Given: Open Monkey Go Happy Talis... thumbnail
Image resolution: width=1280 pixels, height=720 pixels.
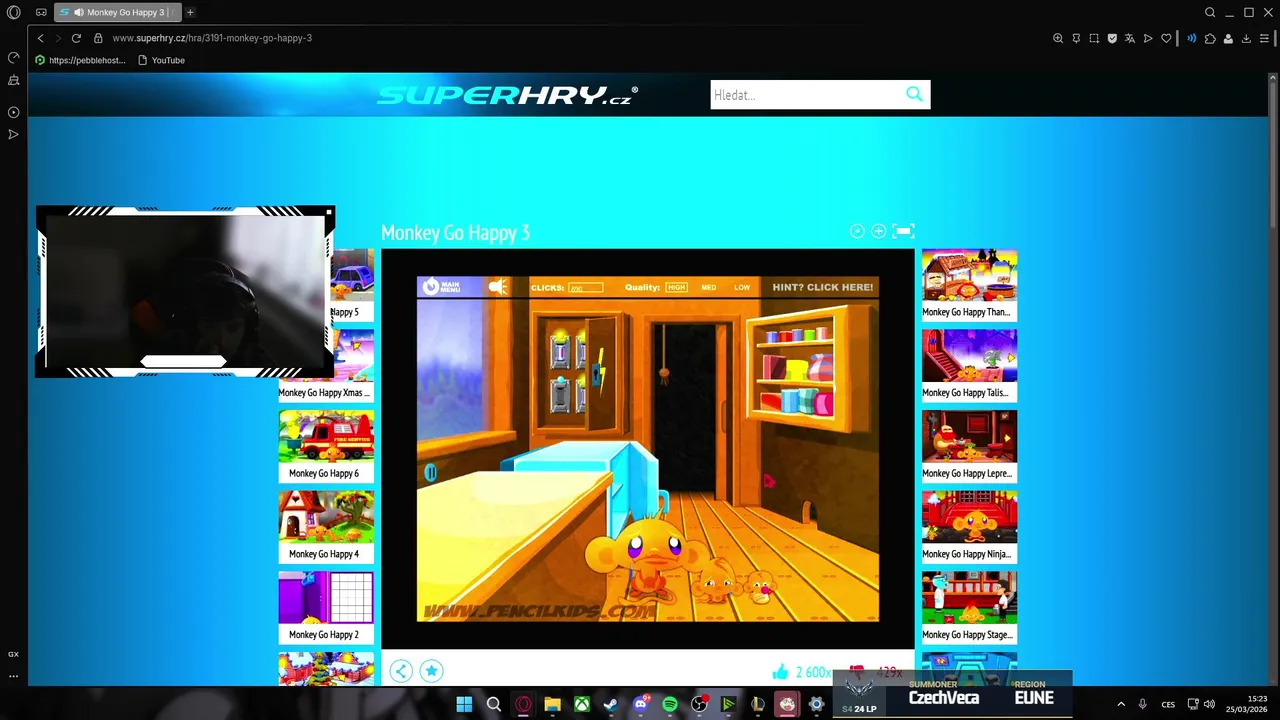Looking at the screenshot, I should pyautogui.click(x=969, y=365).
